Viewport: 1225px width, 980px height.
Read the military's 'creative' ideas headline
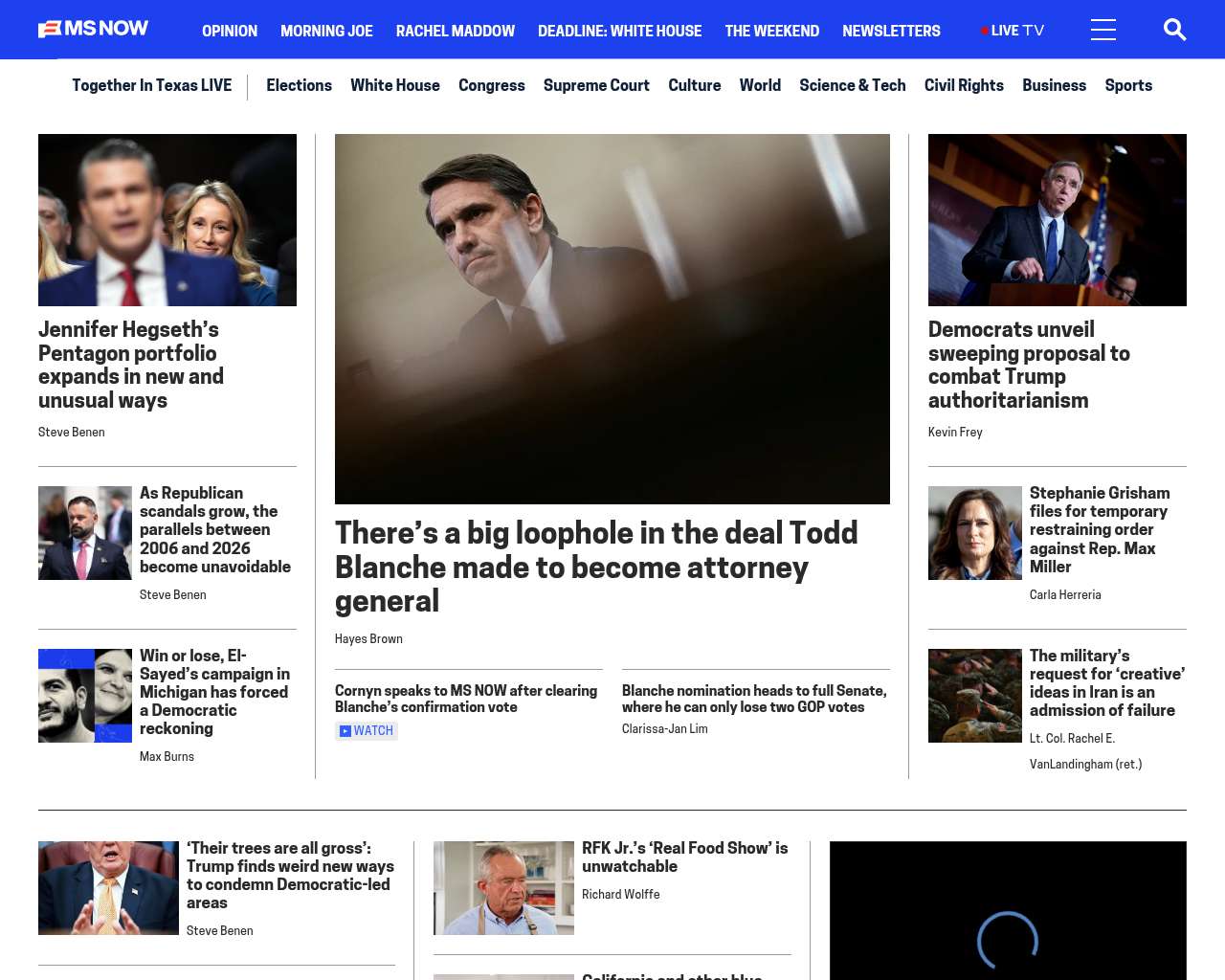pyautogui.click(x=1107, y=682)
